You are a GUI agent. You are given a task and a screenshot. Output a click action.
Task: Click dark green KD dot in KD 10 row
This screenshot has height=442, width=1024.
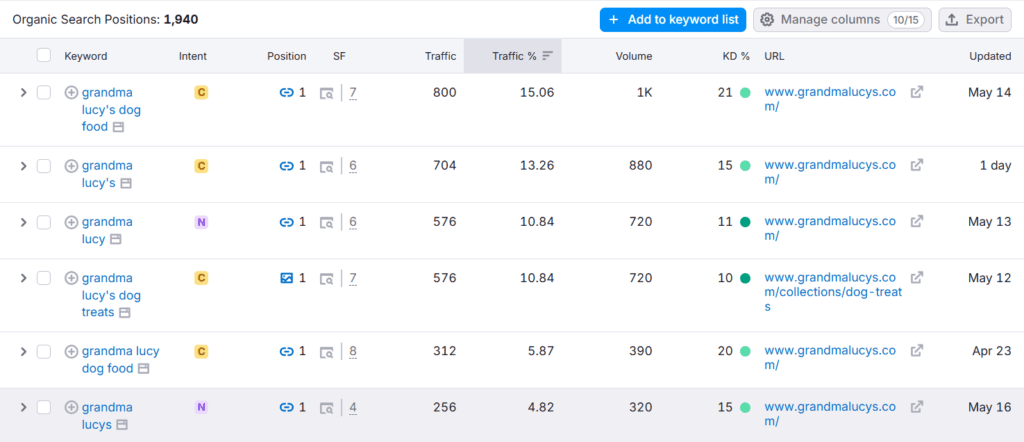744,278
